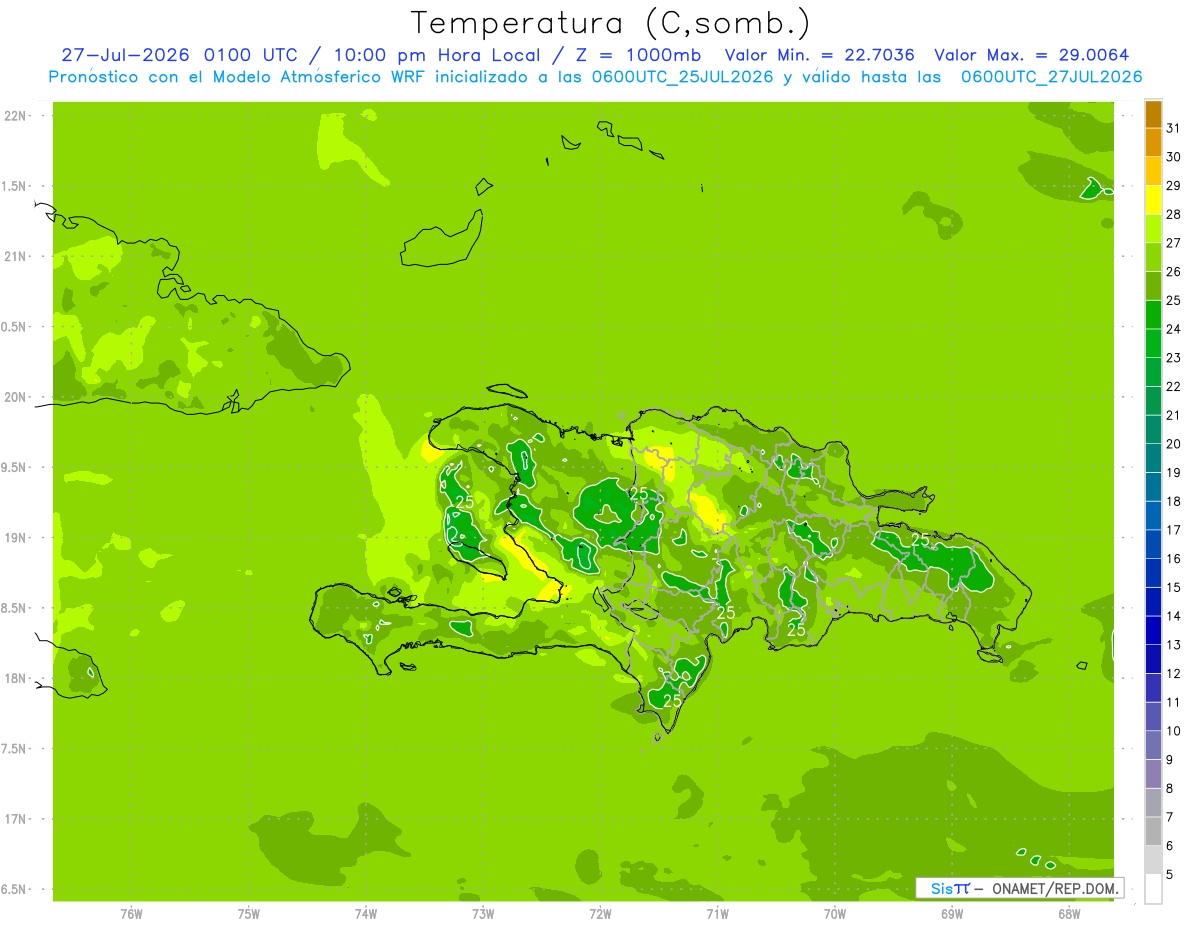The width and height of the screenshot is (1200, 927).
Task: Pick the white swatch below 5
Action: tap(1153, 889)
